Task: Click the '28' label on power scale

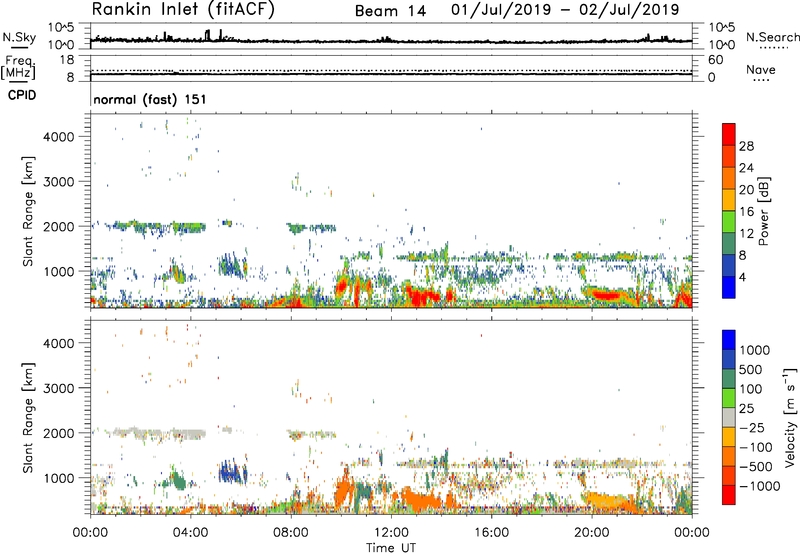Action: [746, 146]
